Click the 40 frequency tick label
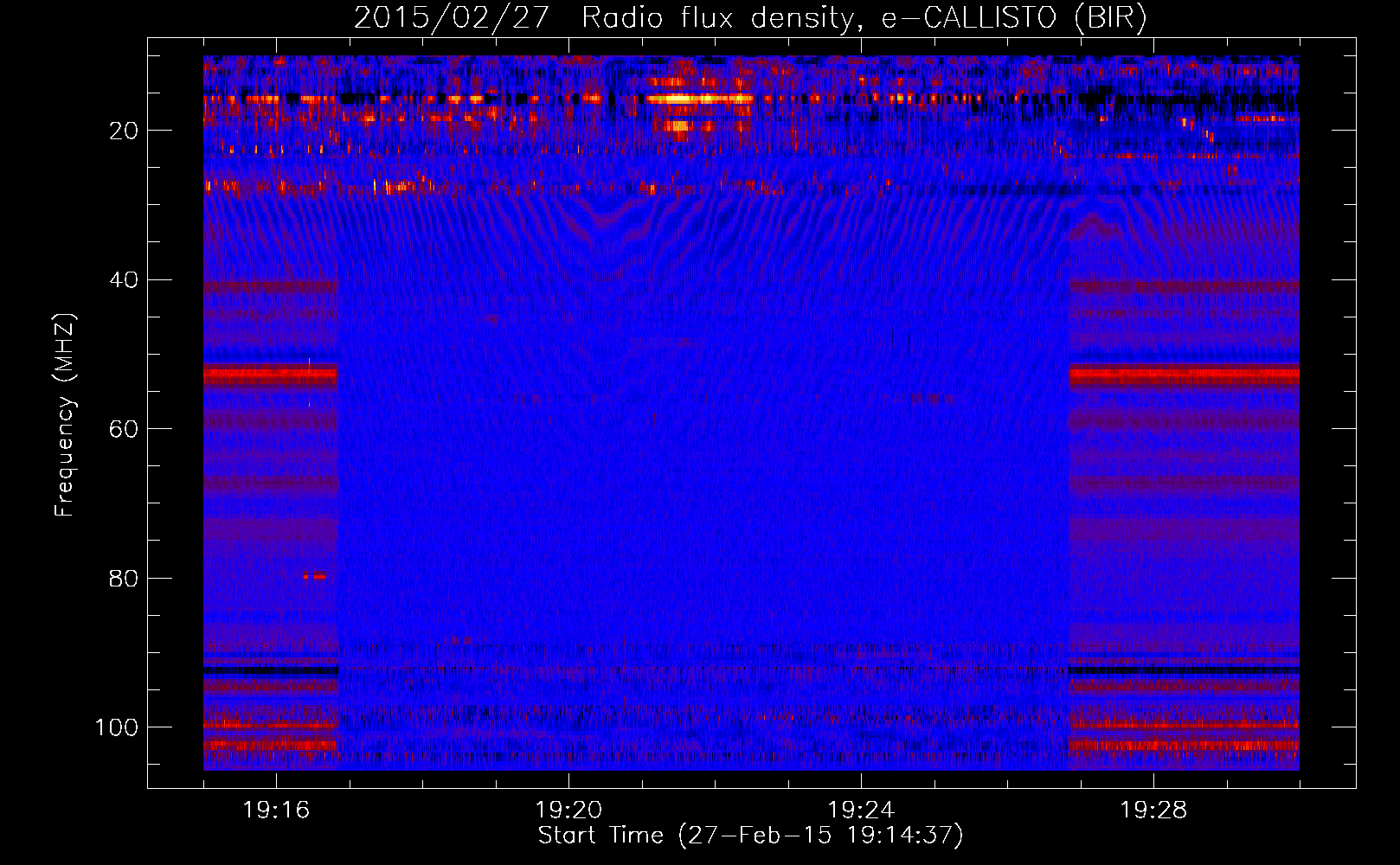The image size is (1400, 865). point(124,280)
